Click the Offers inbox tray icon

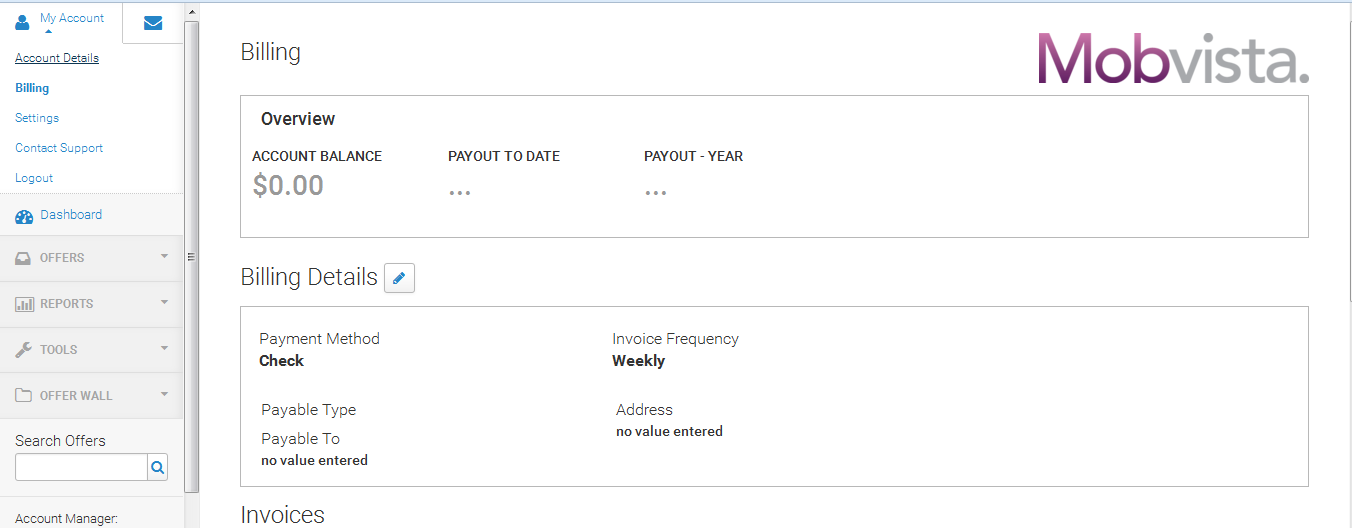tap(24, 258)
